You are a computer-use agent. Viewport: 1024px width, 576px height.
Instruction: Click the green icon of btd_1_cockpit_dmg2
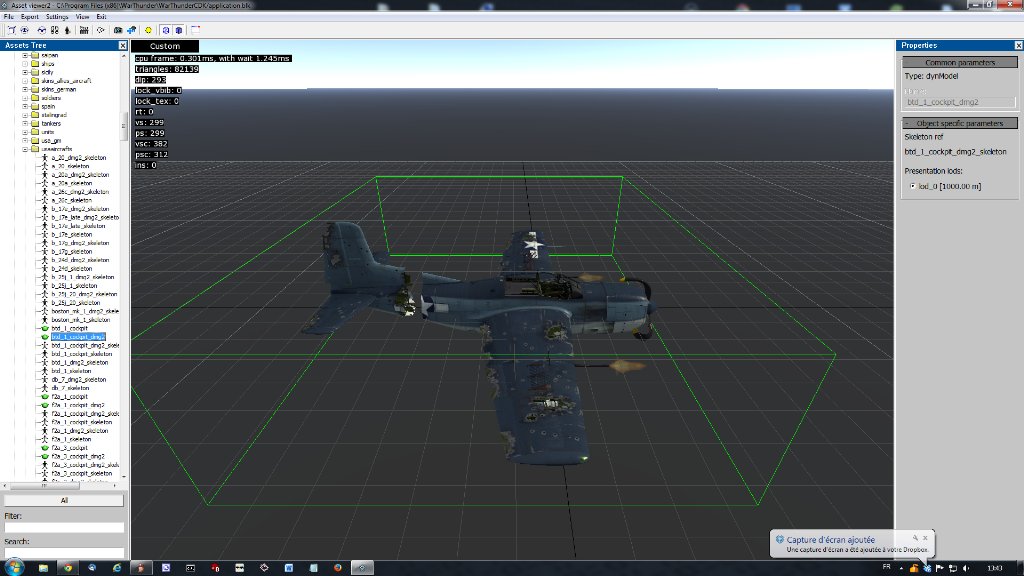coord(44,337)
